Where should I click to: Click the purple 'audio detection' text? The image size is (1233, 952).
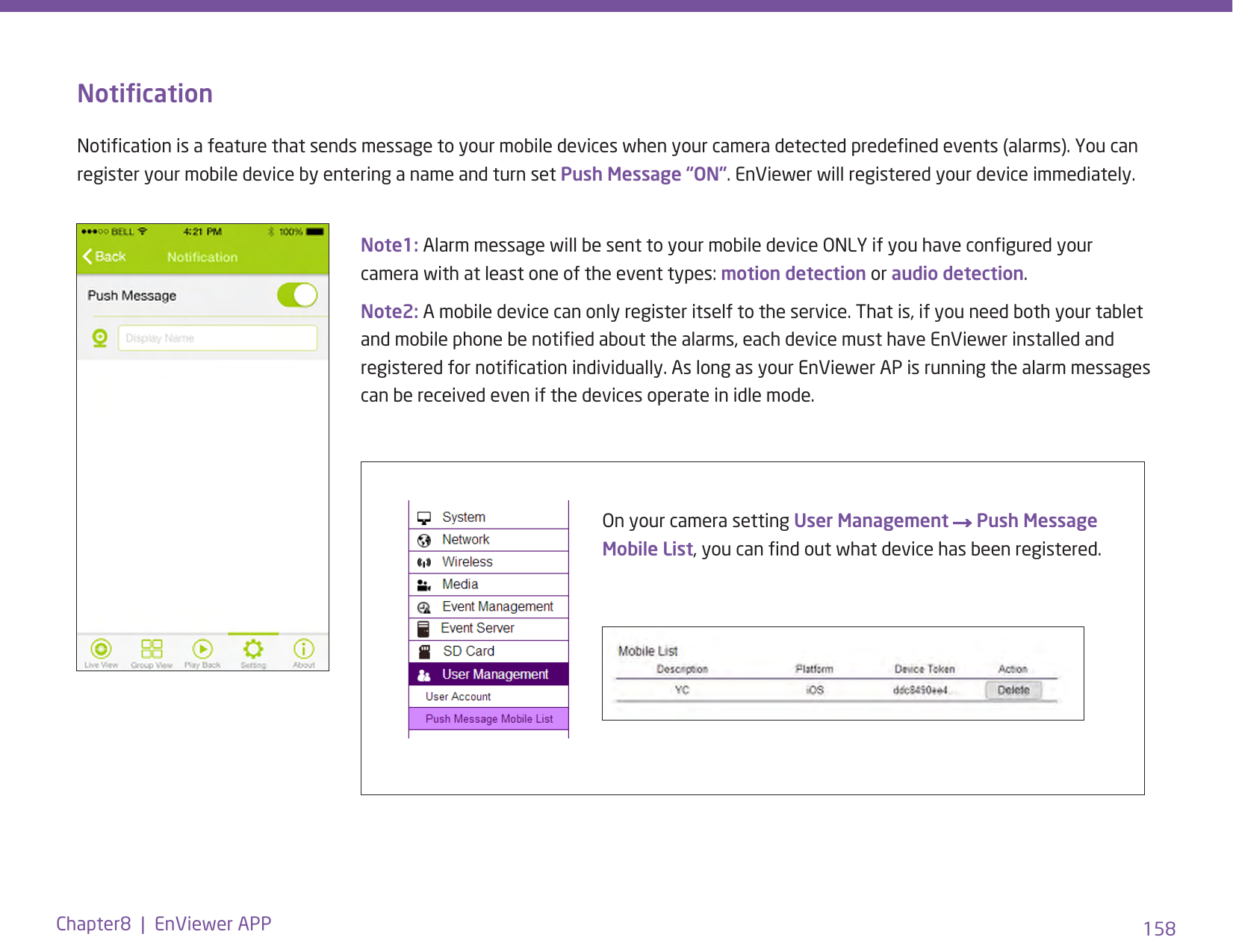957,274
